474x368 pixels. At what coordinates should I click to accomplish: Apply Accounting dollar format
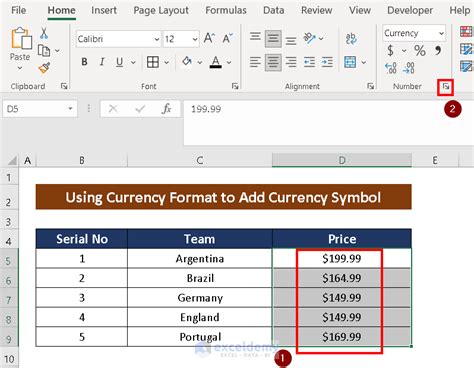click(390, 51)
